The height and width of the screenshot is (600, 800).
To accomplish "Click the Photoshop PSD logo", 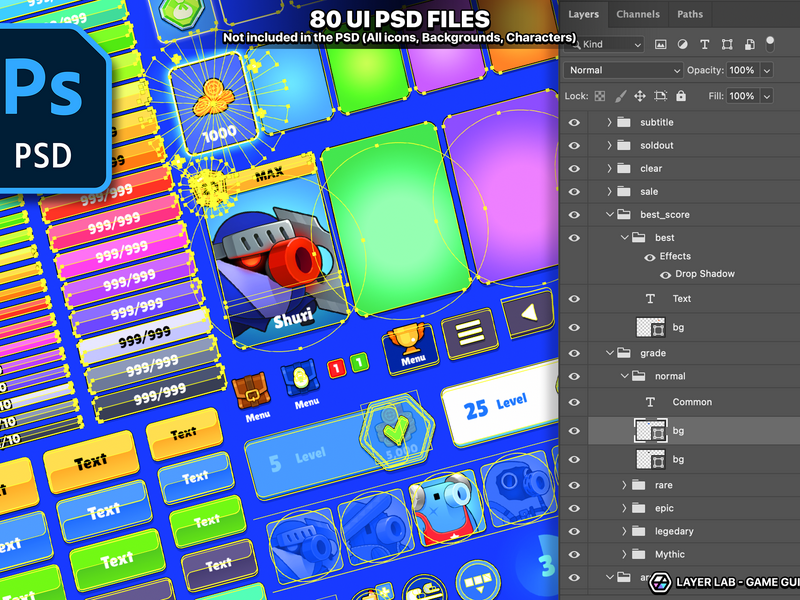I will [54, 108].
